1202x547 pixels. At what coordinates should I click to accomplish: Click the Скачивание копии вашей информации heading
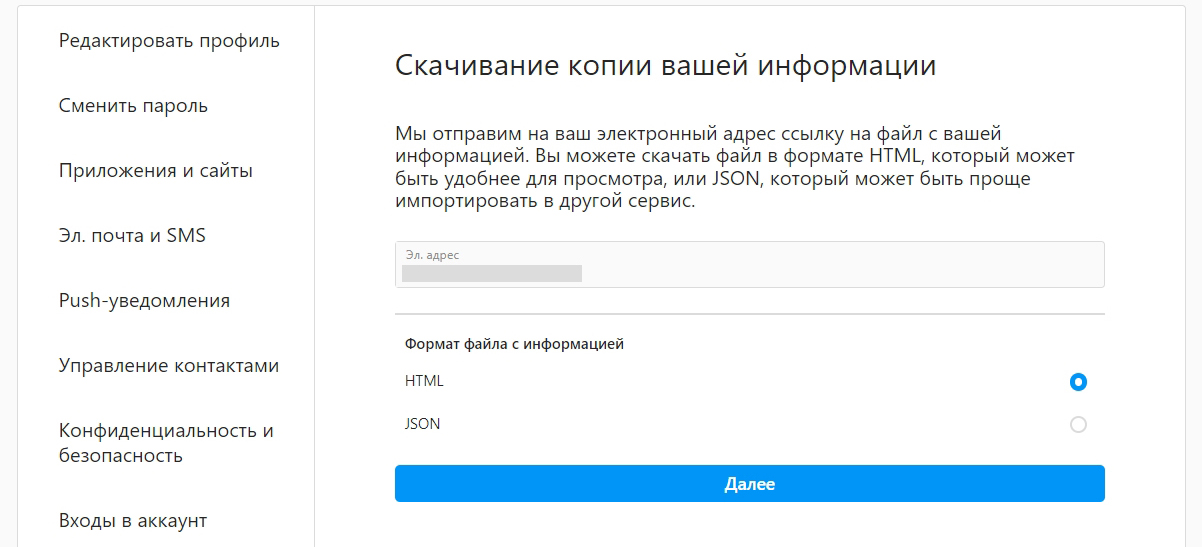pos(665,66)
